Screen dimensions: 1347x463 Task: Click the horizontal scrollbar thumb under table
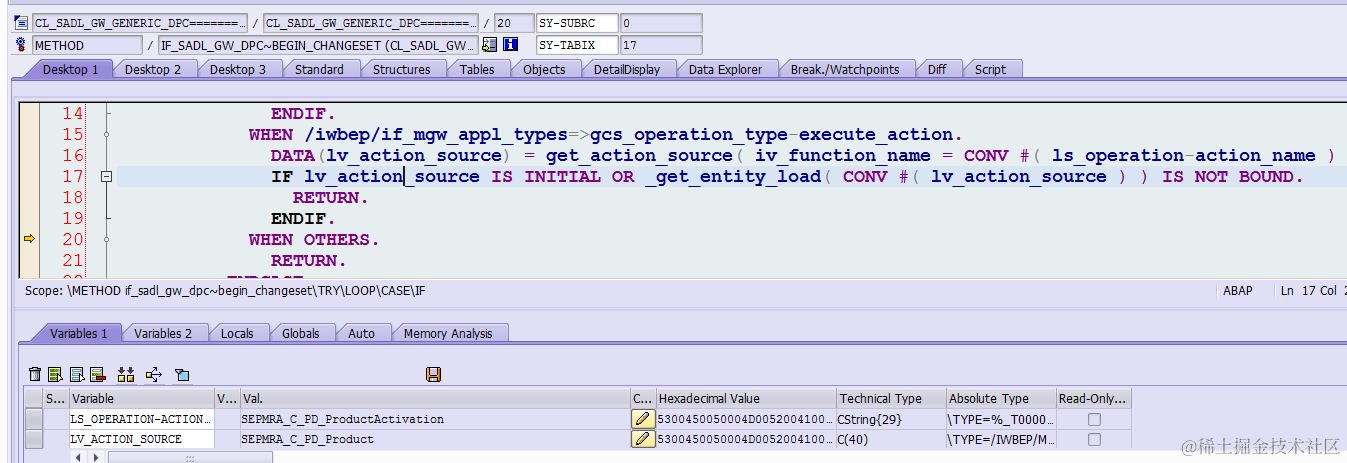click(x=190, y=457)
